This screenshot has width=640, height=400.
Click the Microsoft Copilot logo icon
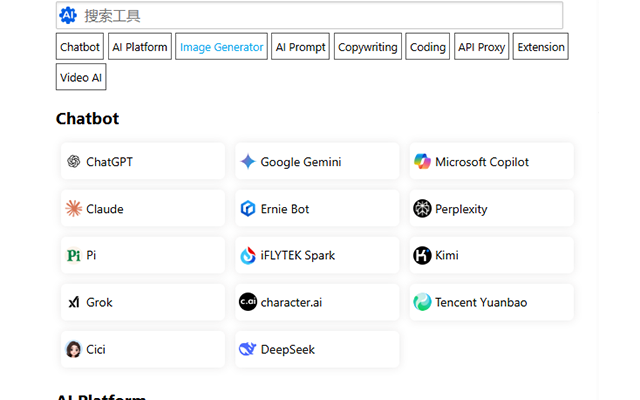tap(422, 162)
